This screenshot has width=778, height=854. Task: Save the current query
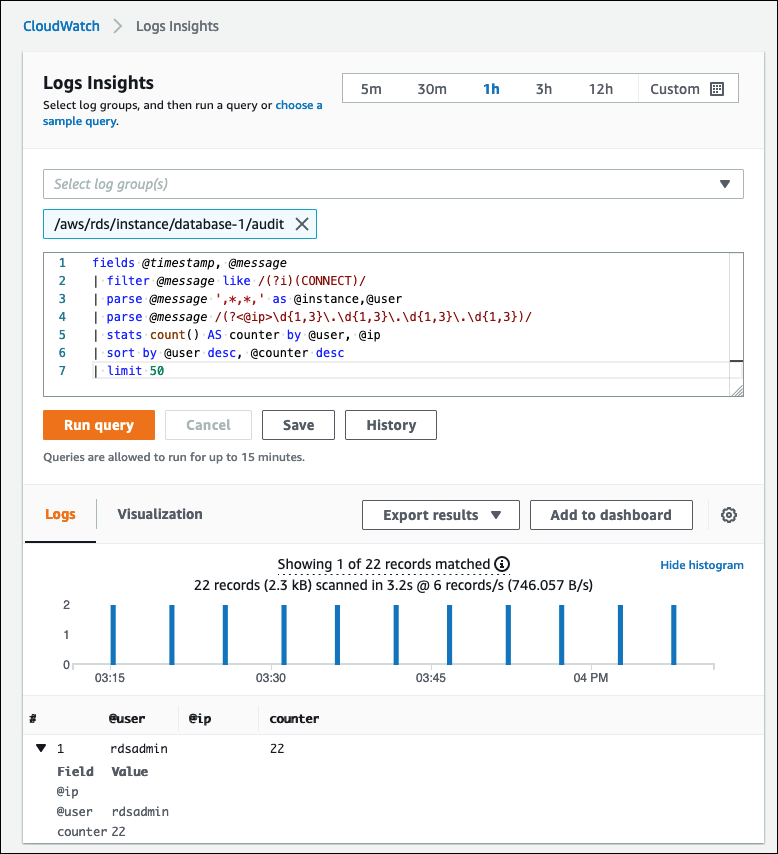[298, 425]
